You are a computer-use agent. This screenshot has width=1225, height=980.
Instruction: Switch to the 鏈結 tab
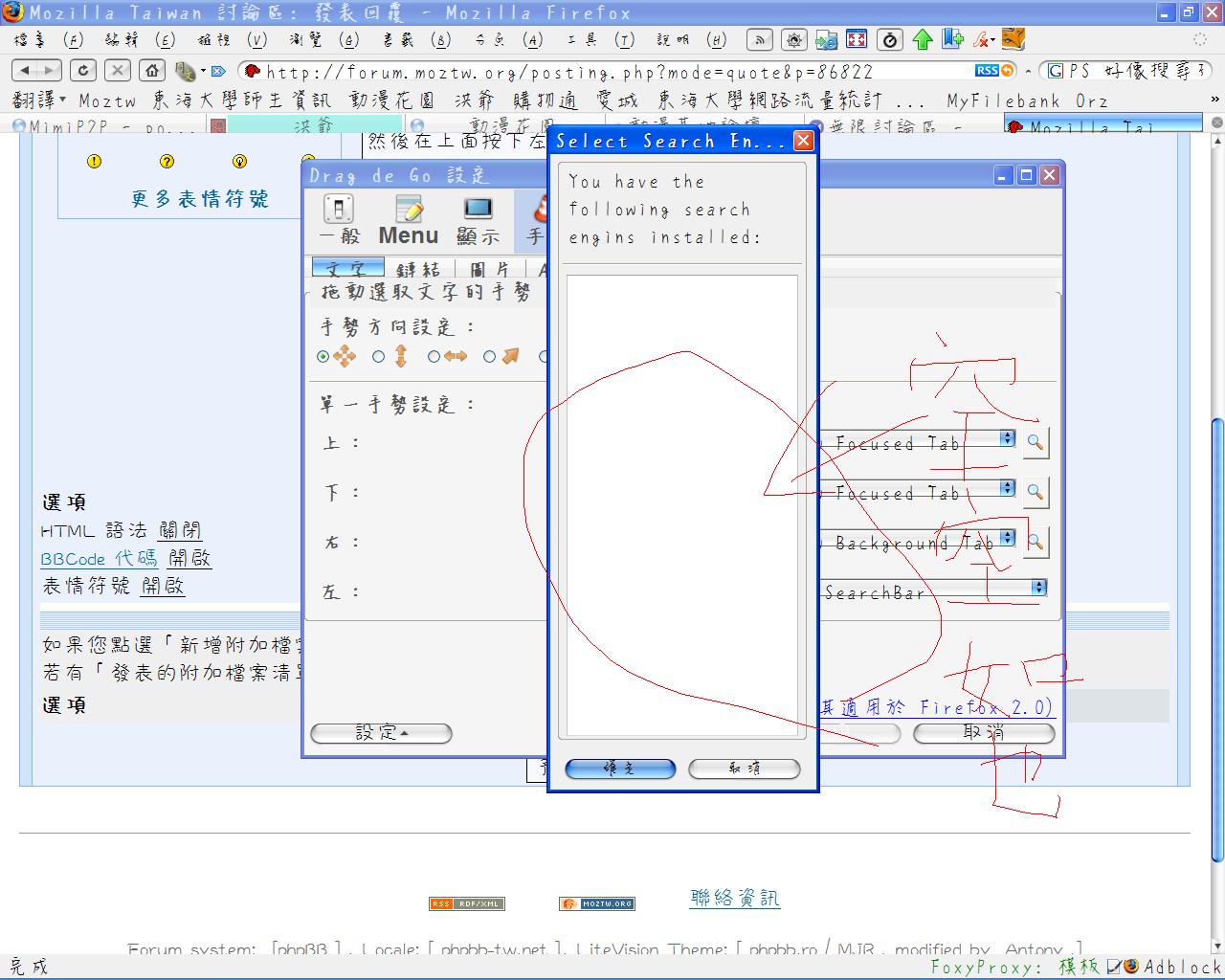418,269
